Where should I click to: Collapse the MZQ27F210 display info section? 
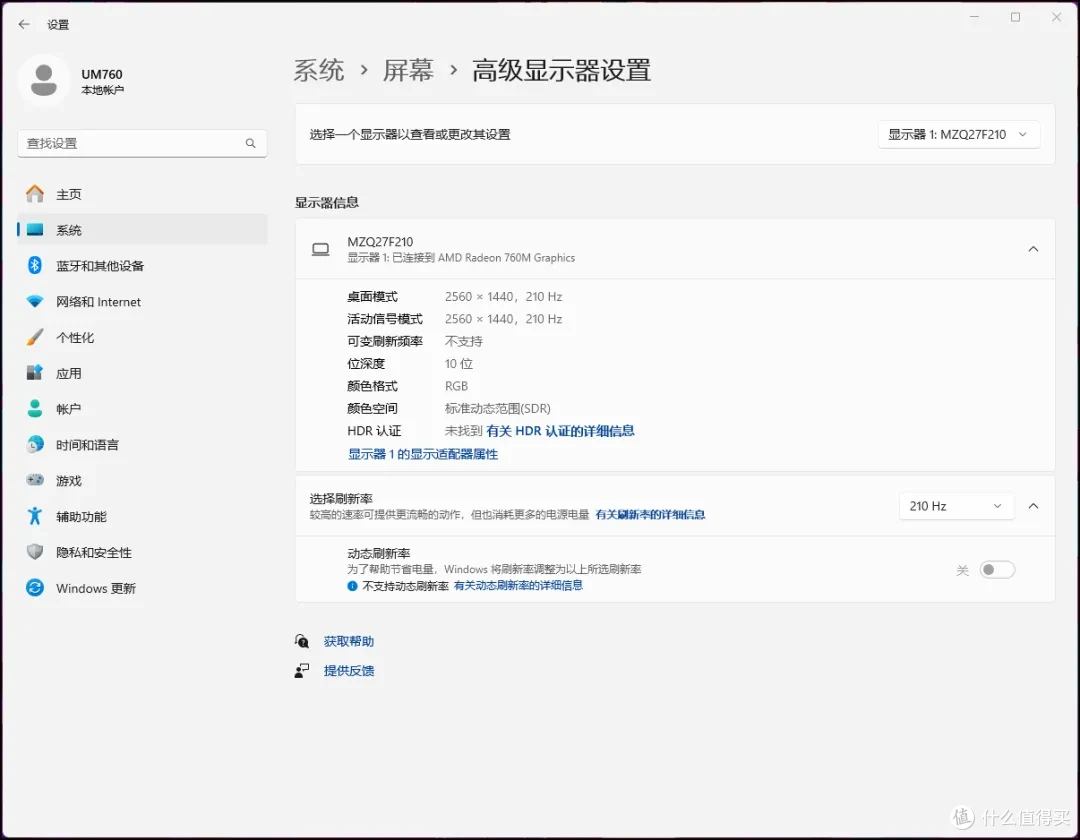coord(1033,249)
